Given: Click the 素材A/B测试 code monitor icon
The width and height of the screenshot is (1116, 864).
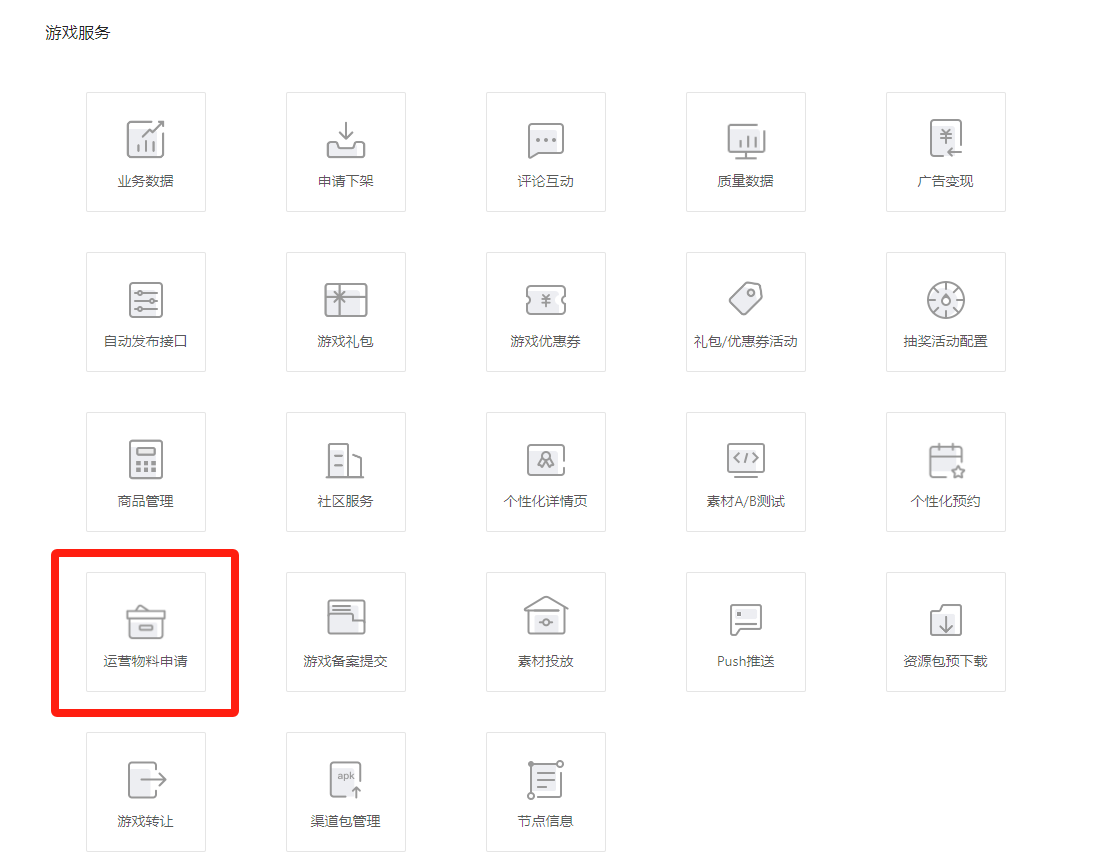Looking at the screenshot, I should click(746, 460).
